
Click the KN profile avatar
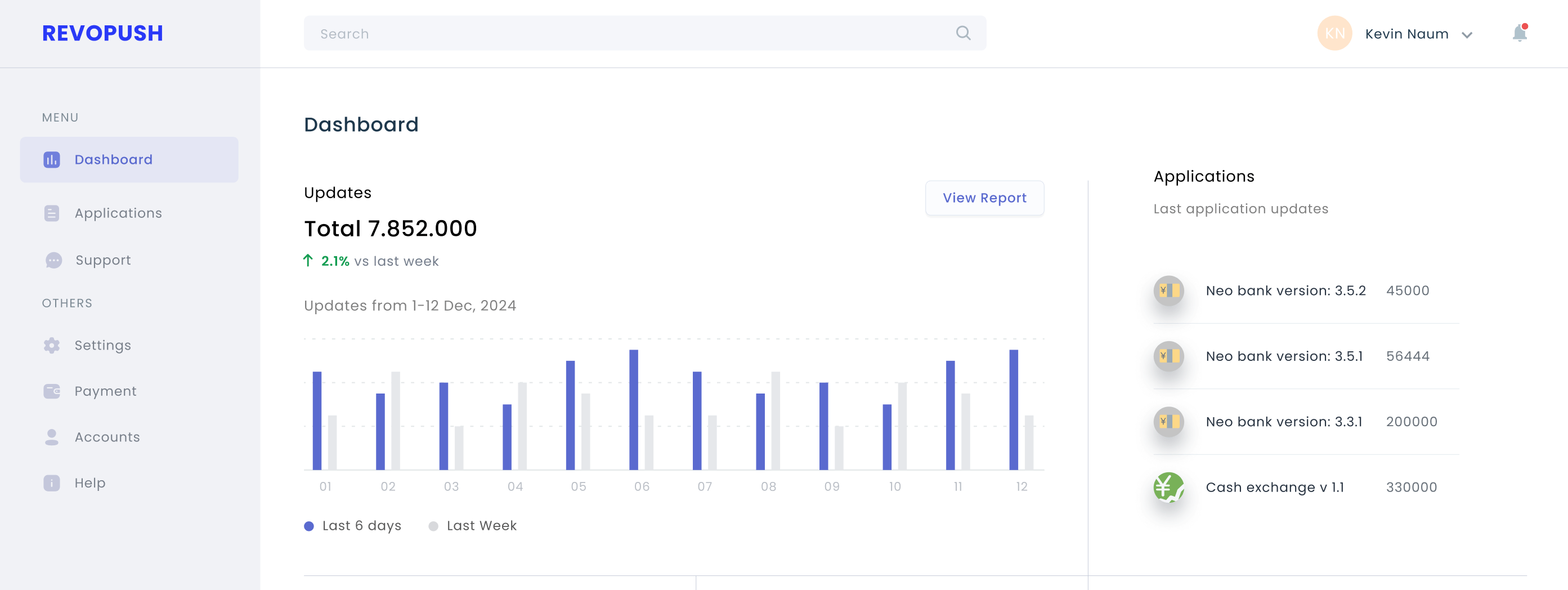point(1334,33)
